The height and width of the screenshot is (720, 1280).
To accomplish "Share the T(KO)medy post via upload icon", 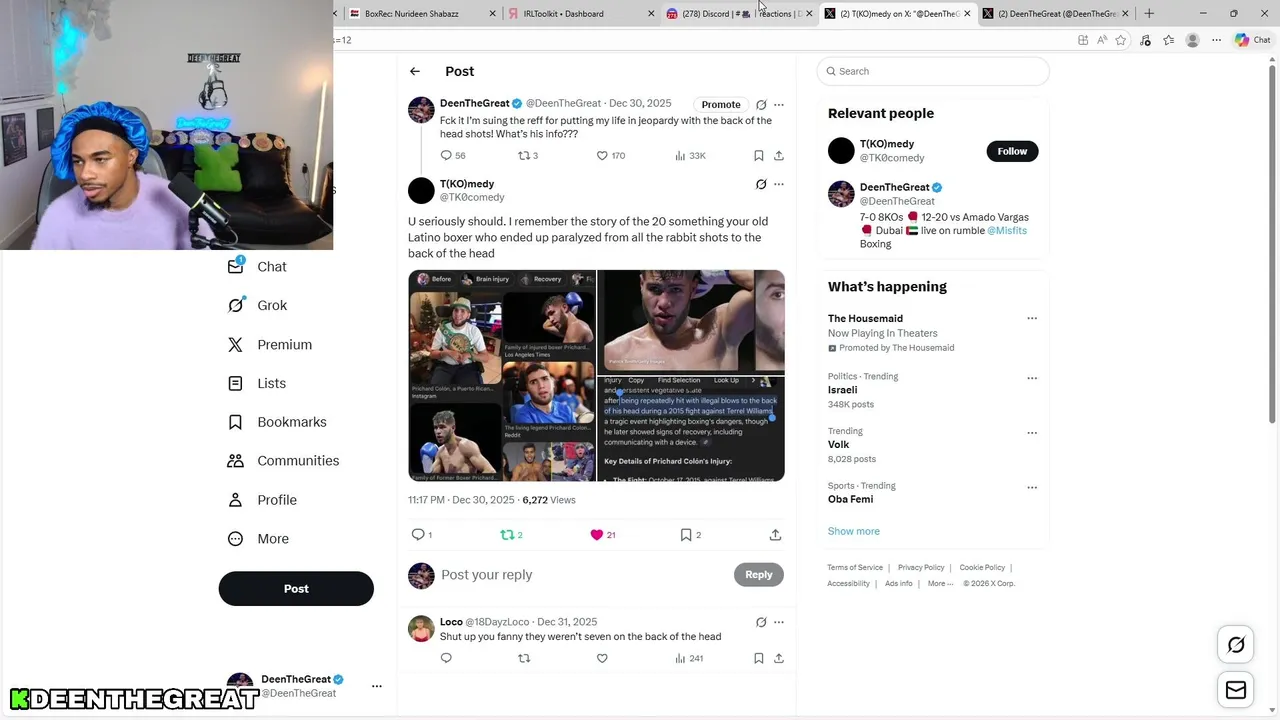I will click(775, 535).
